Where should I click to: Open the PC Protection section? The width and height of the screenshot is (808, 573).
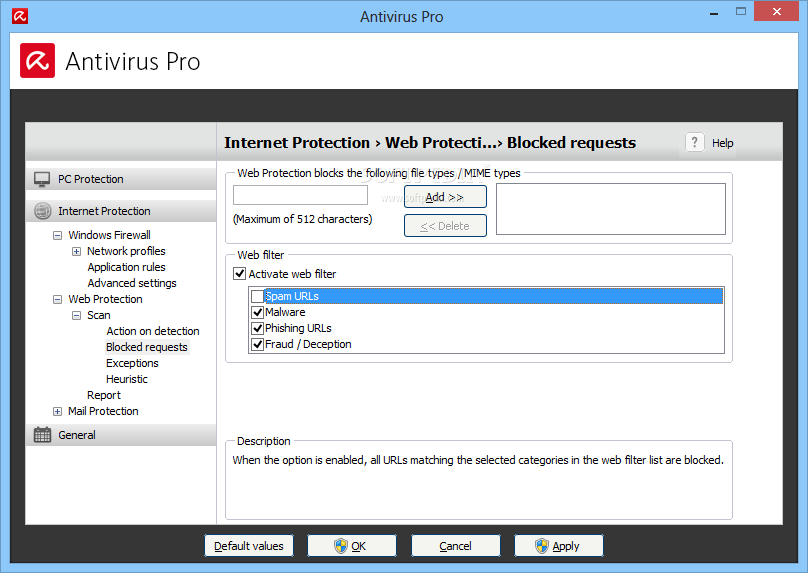click(x=121, y=179)
